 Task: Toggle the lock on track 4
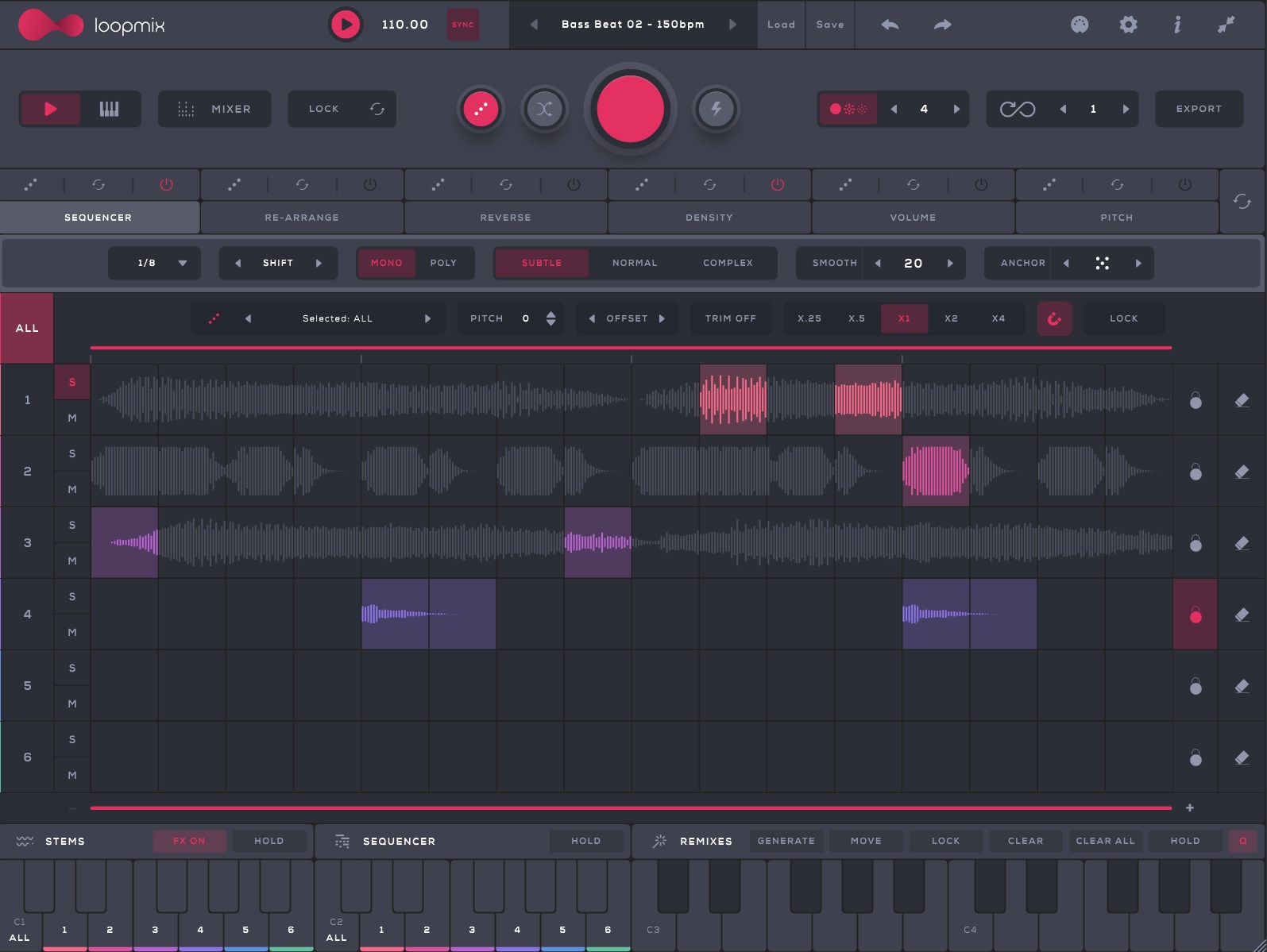coord(1195,615)
